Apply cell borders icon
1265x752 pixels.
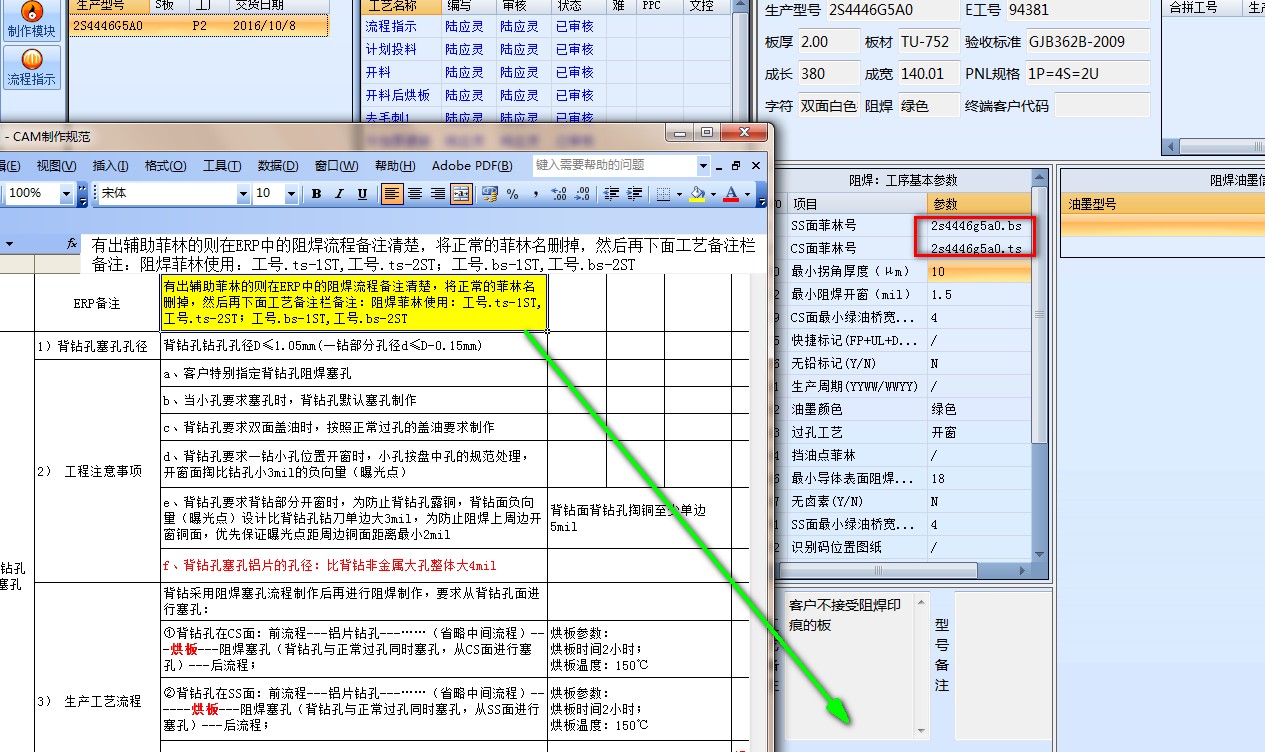[x=663, y=194]
